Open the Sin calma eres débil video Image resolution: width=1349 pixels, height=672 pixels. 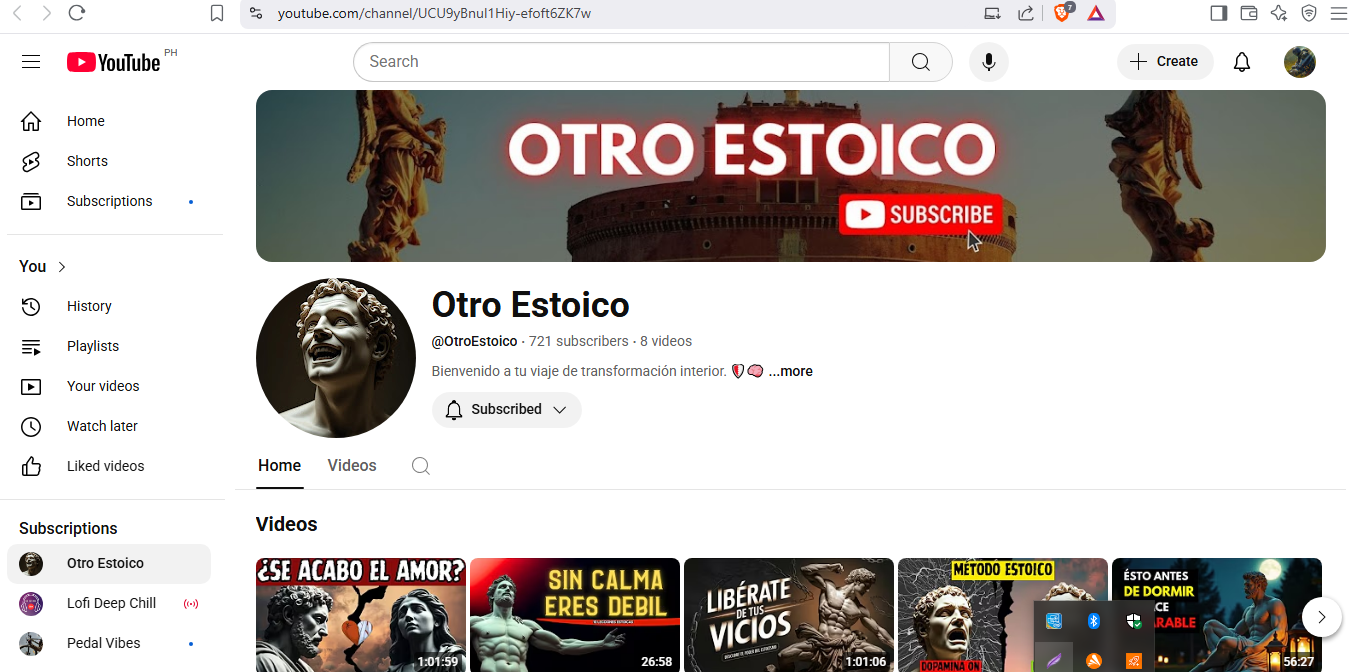click(575, 615)
